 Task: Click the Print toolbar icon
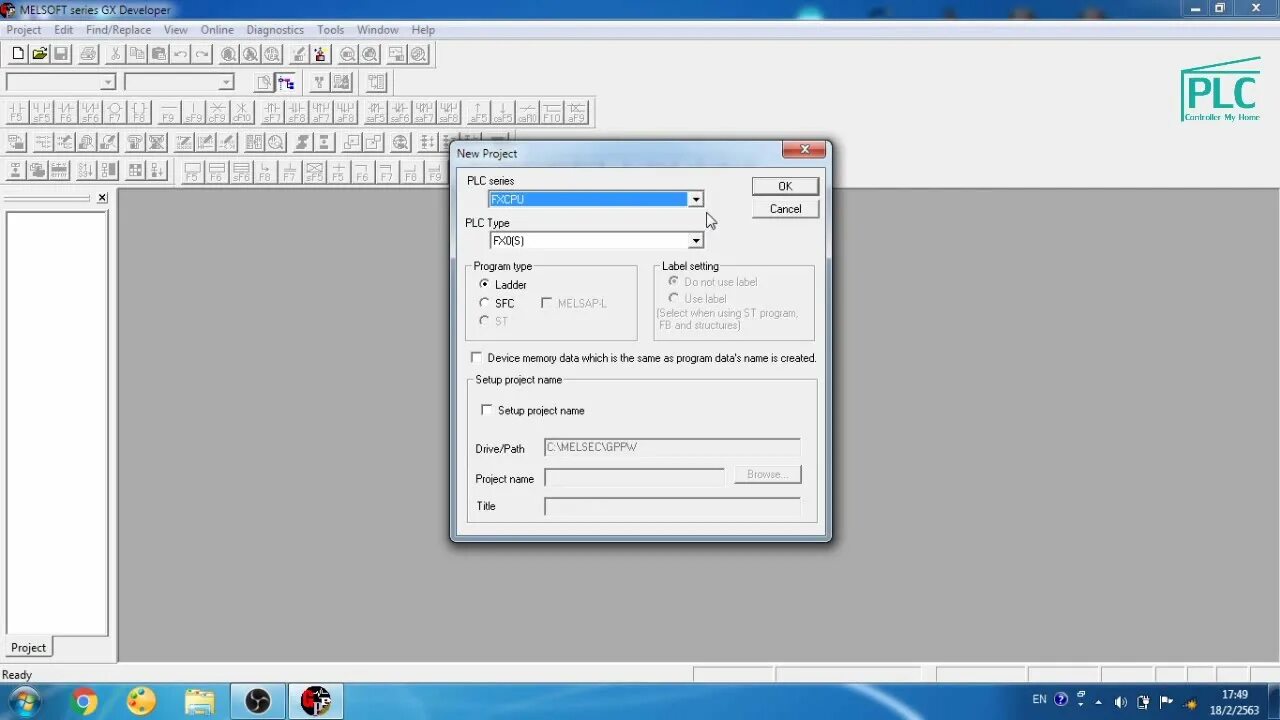[x=88, y=54]
